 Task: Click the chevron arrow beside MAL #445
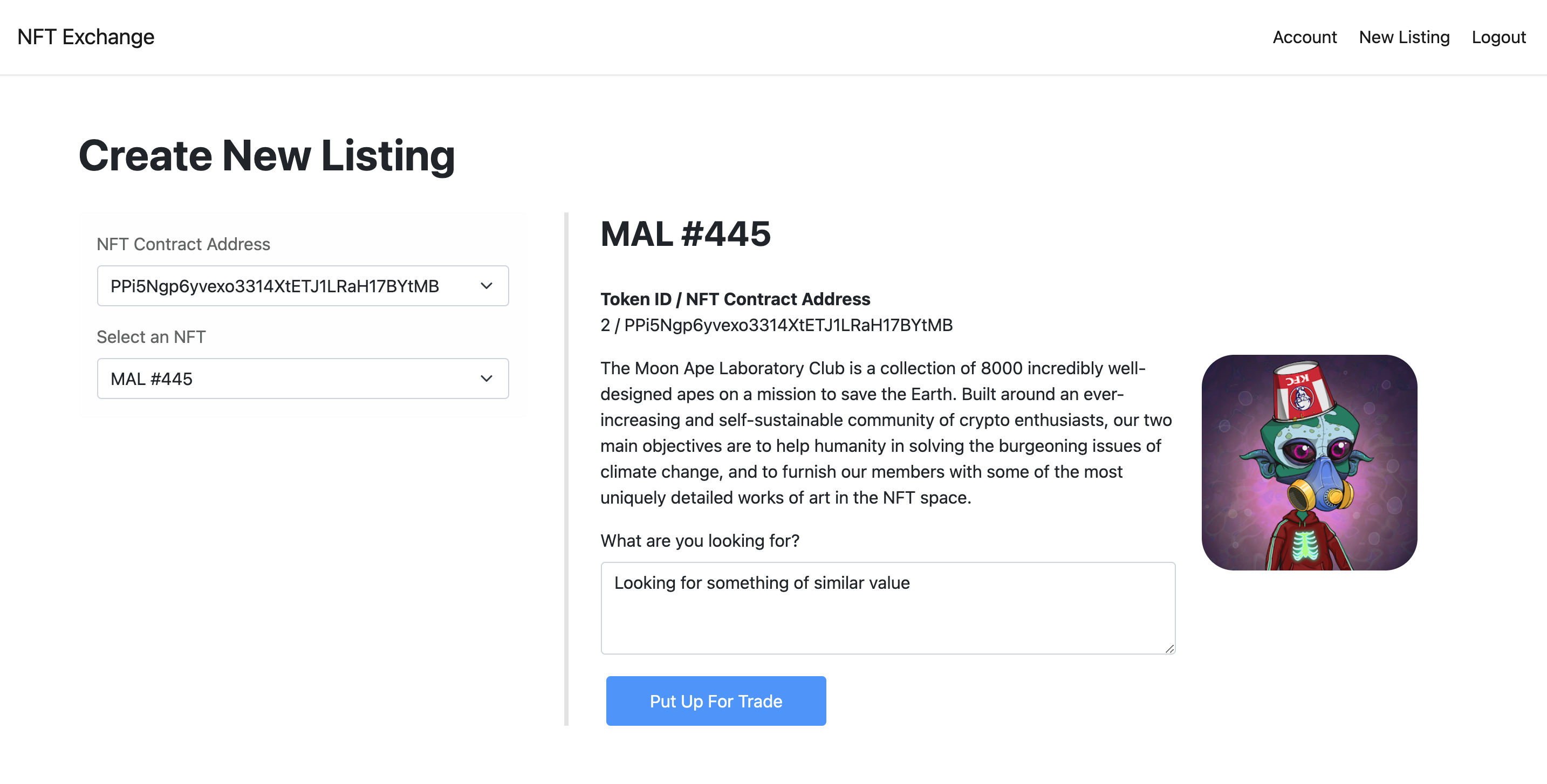(487, 379)
